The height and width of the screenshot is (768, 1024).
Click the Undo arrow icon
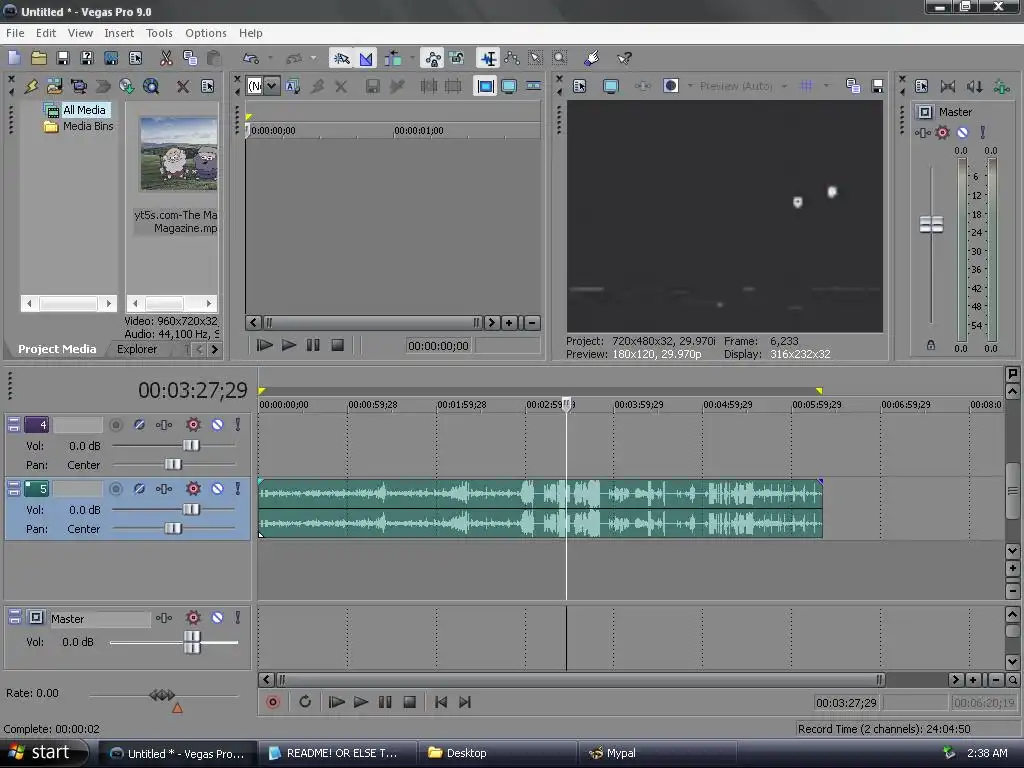click(x=251, y=58)
